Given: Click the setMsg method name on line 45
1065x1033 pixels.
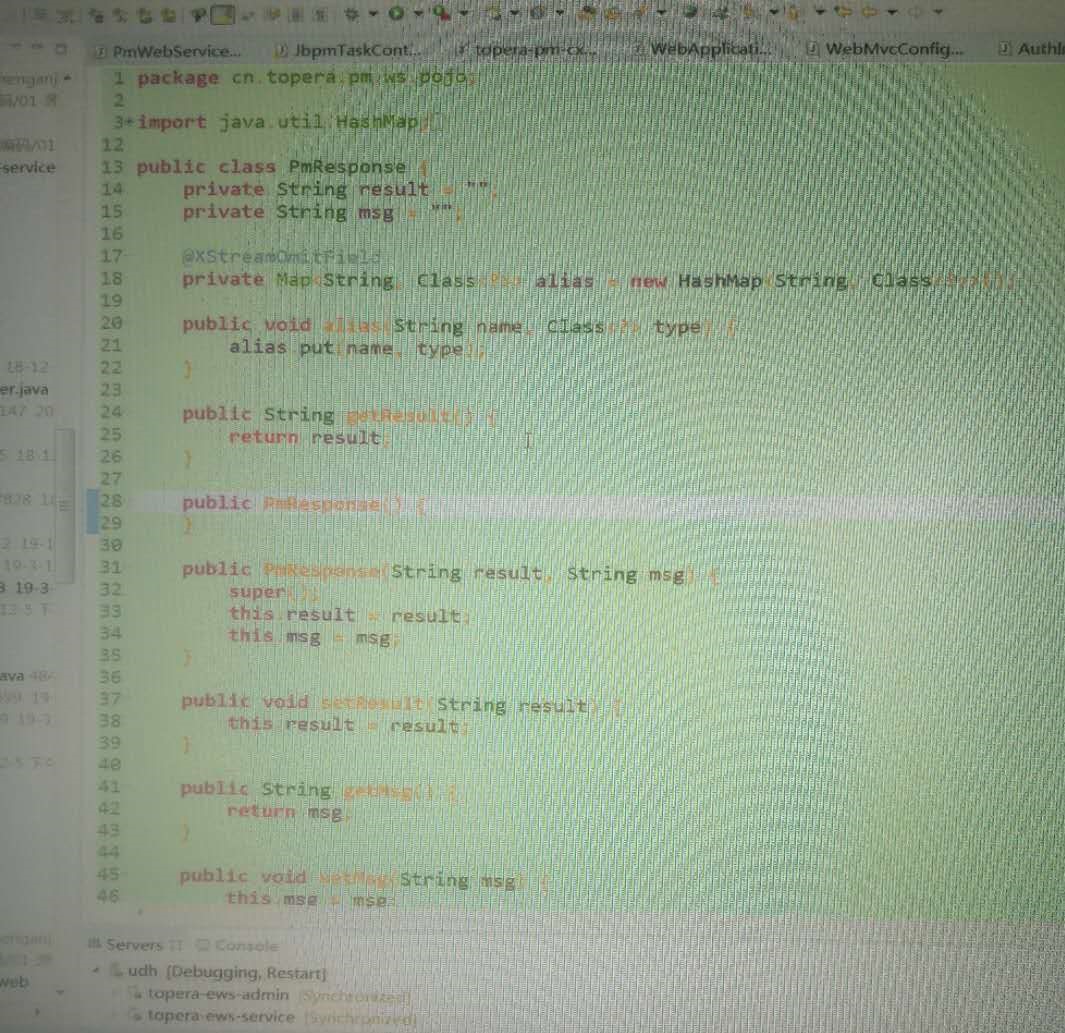Looking at the screenshot, I should pyautogui.click(x=355, y=878).
